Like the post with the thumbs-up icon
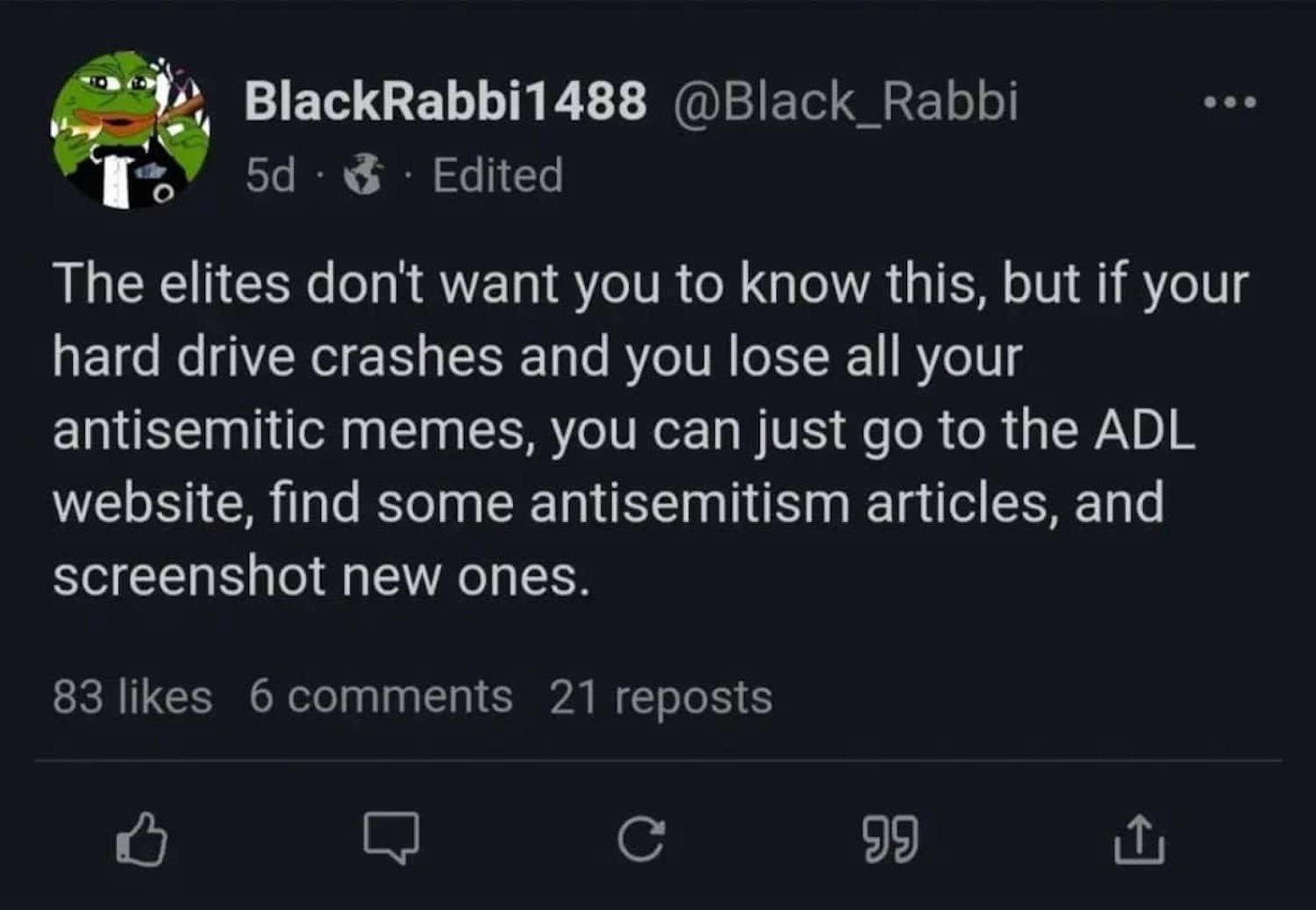The image size is (1316, 910). click(x=141, y=839)
